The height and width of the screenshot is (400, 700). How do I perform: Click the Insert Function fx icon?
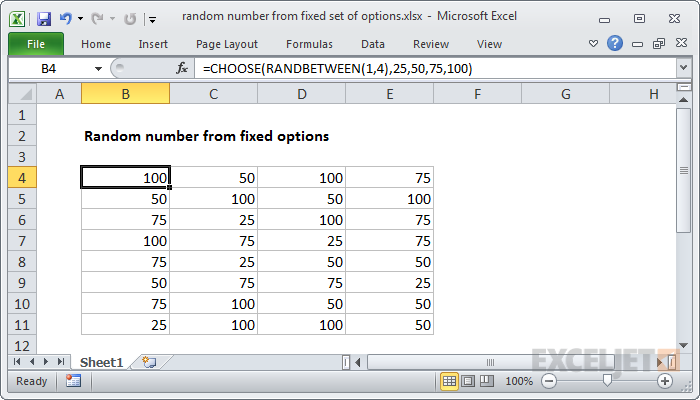click(183, 68)
